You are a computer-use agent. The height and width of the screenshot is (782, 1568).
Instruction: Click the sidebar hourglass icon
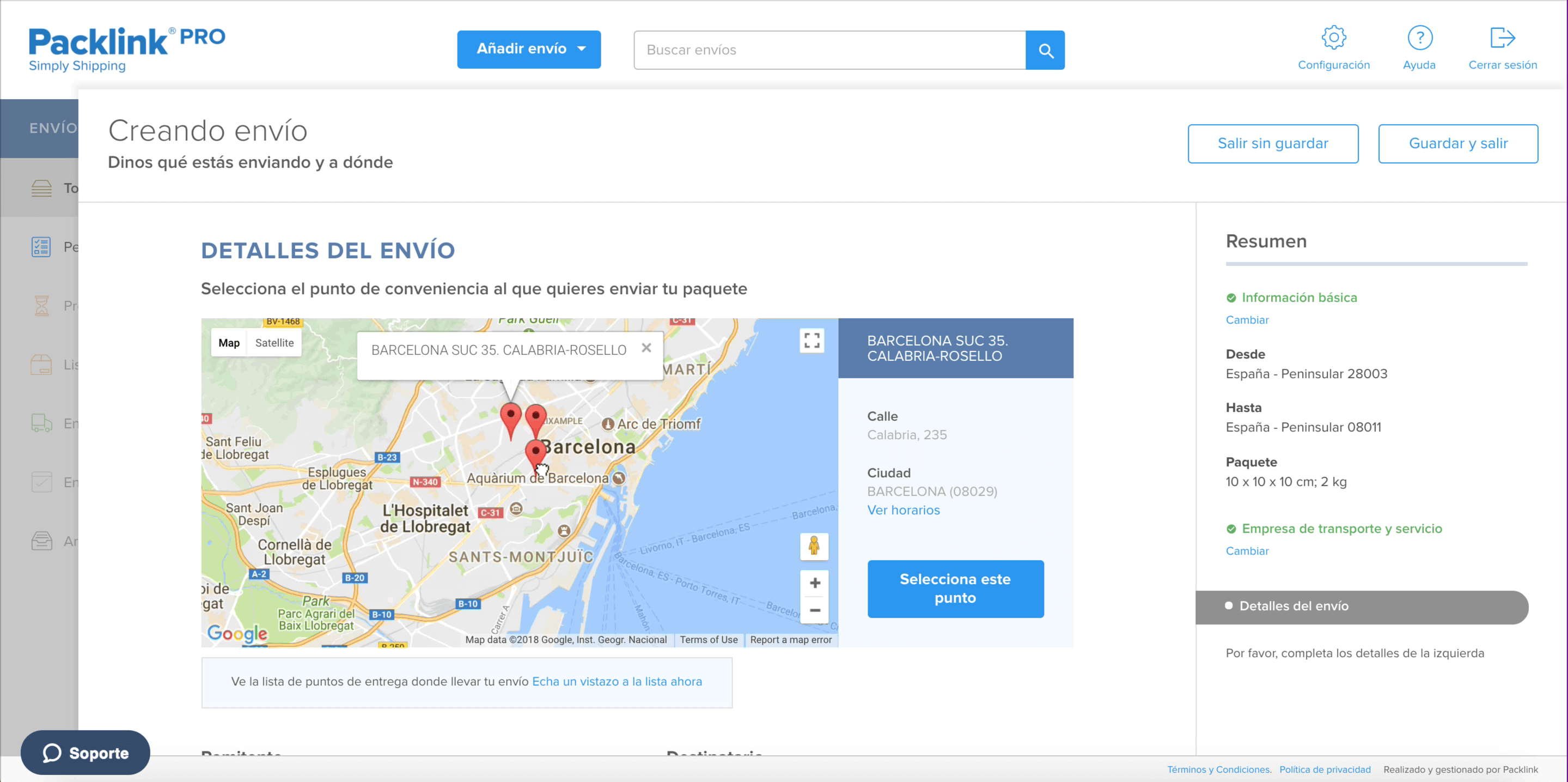tap(41, 306)
